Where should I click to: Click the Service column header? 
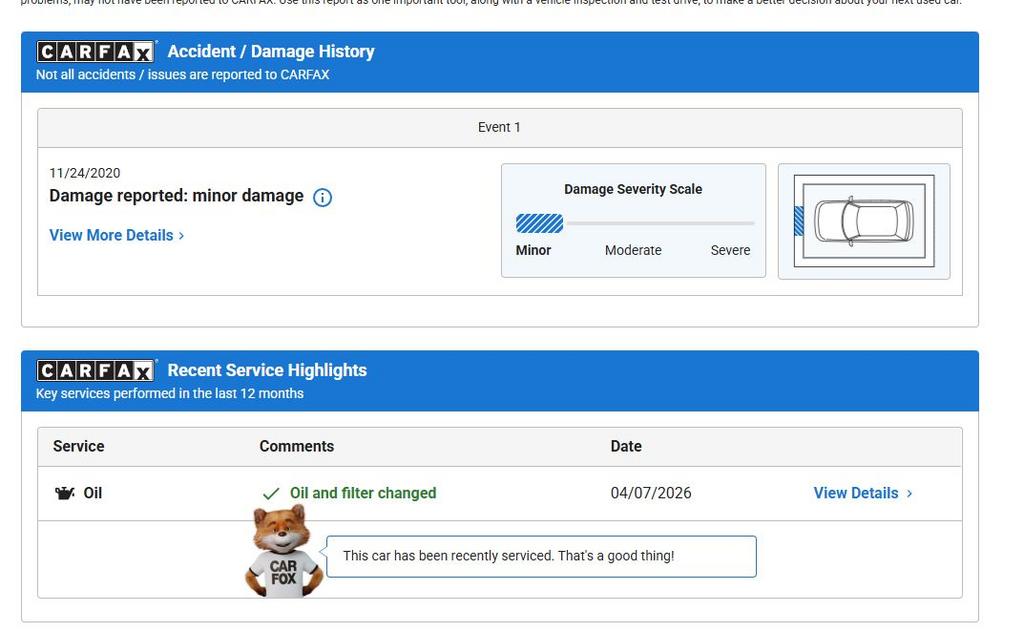[78, 446]
